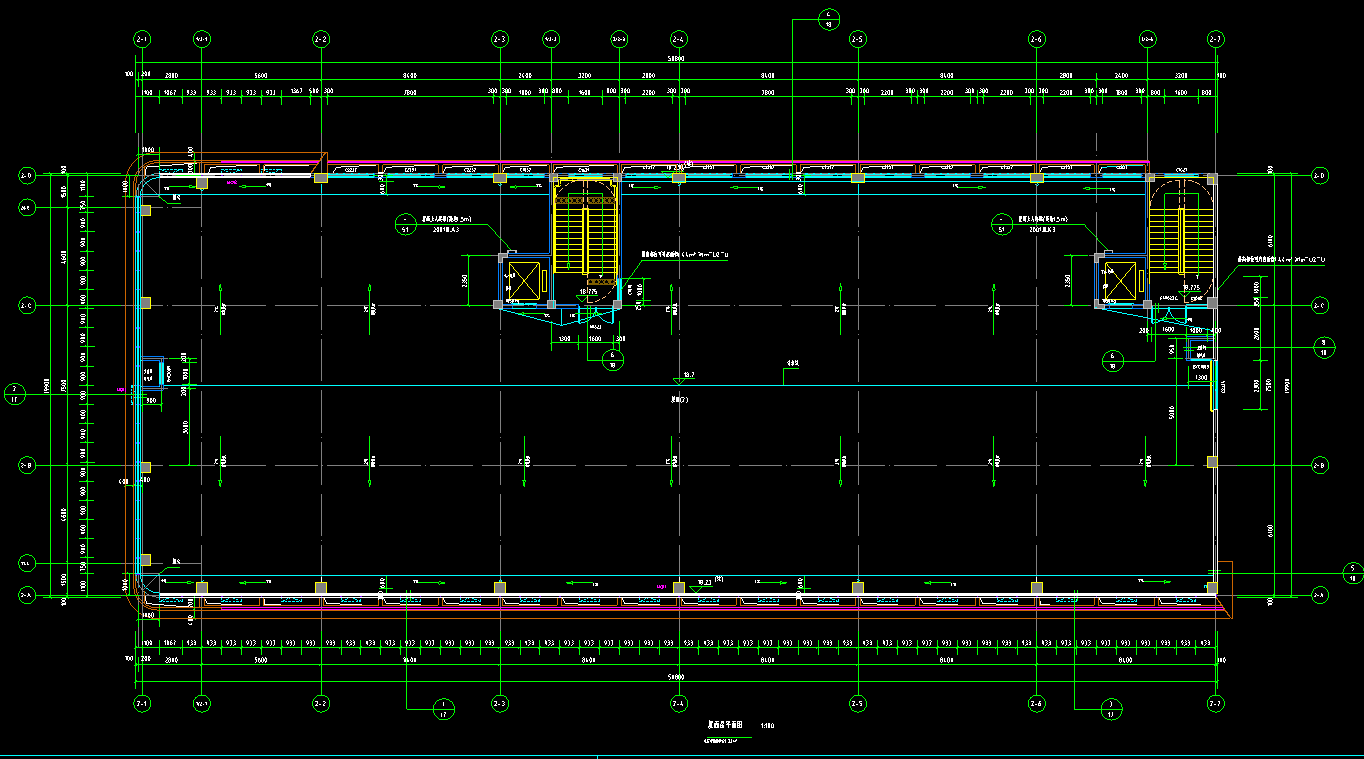The width and height of the screenshot is (1364, 759).
Task: Click the 1:100 scale label
Action: (x=768, y=726)
